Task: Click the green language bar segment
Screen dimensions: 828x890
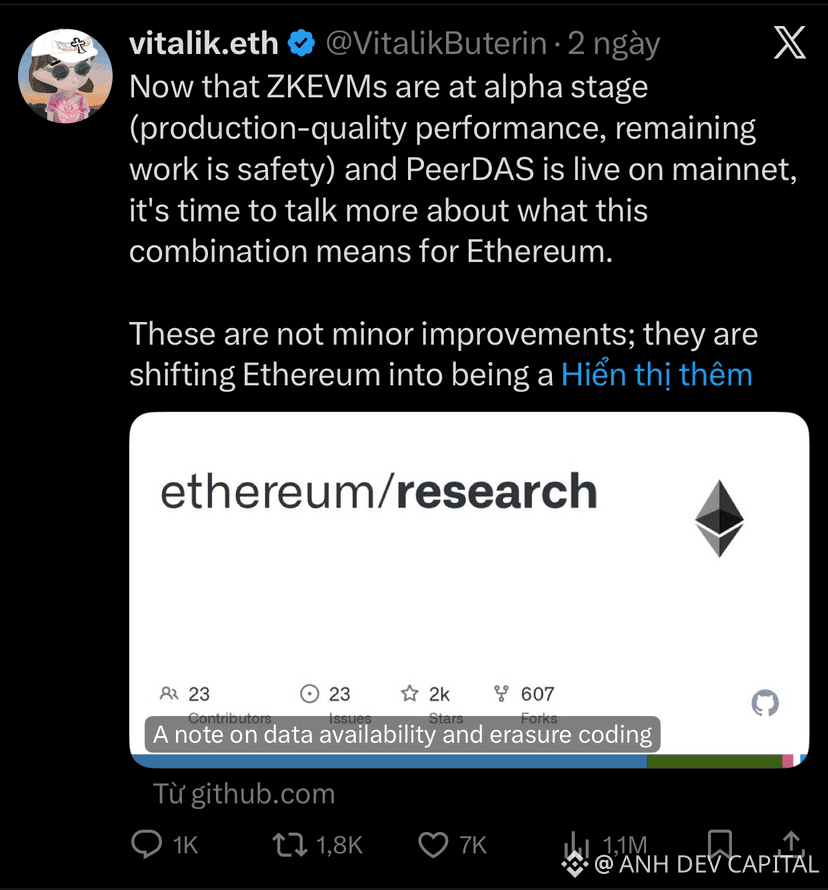Action: click(x=714, y=761)
